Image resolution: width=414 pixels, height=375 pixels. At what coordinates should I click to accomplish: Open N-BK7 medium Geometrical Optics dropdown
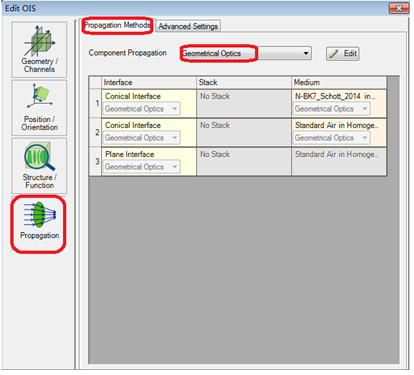click(x=331, y=109)
